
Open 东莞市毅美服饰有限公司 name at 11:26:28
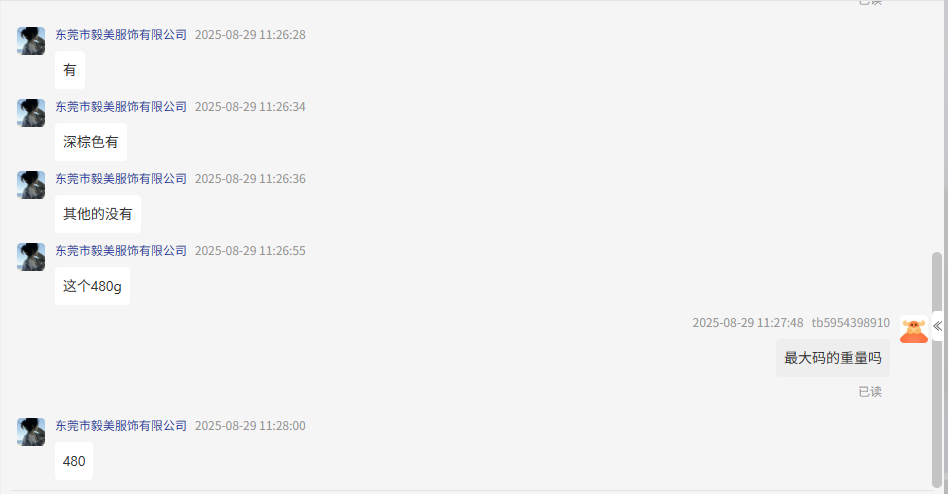pyautogui.click(x=121, y=35)
